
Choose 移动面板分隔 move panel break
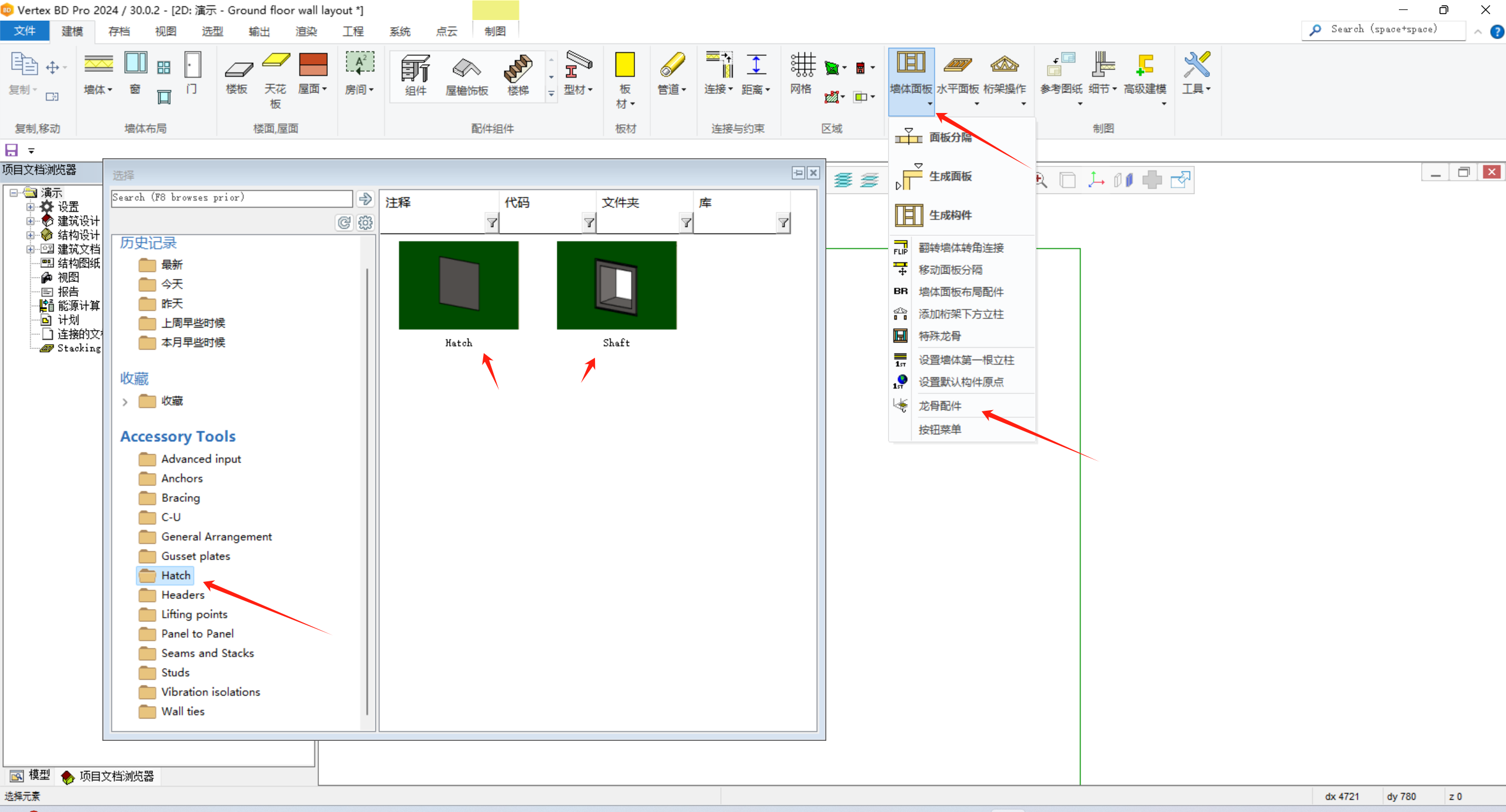point(950,269)
